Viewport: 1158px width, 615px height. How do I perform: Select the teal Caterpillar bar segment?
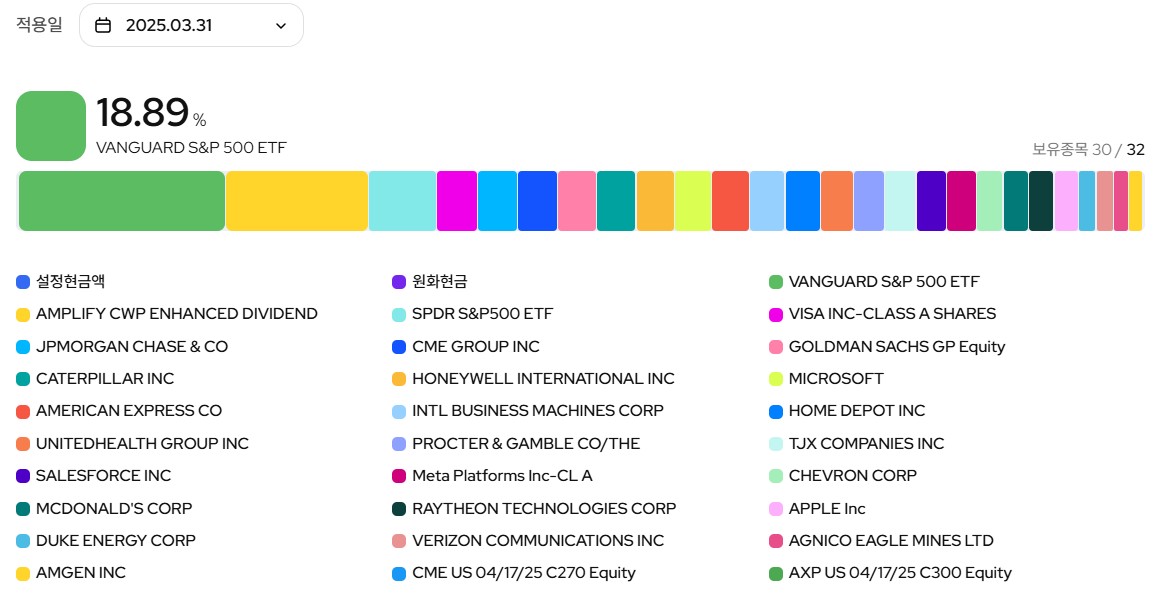click(616, 201)
